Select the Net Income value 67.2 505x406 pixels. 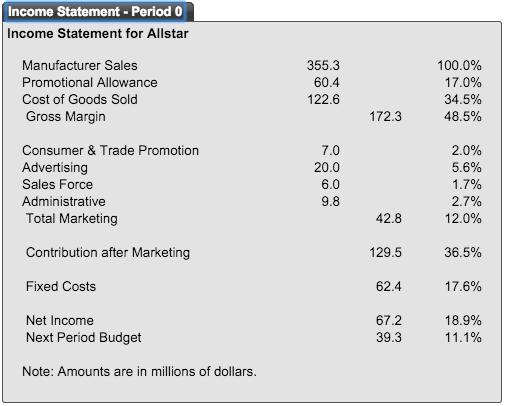pyautogui.click(x=389, y=320)
